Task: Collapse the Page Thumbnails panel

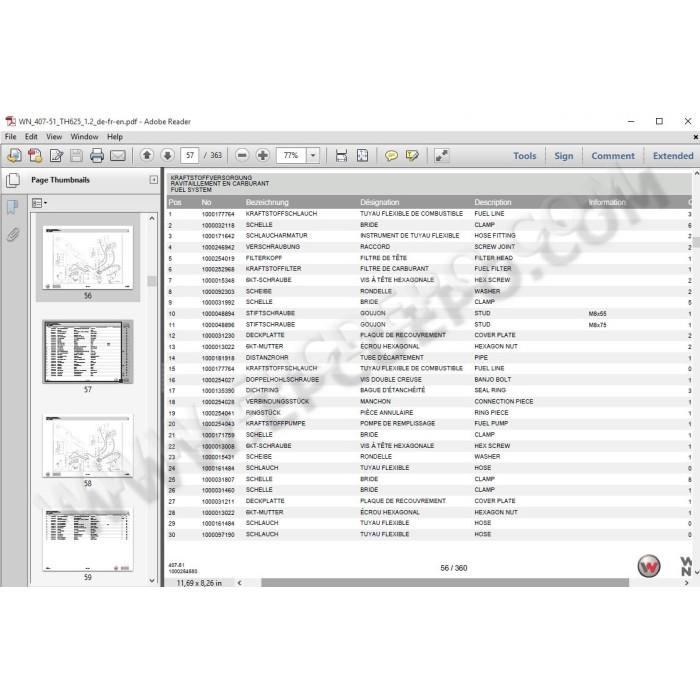Action: (x=154, y=179)
